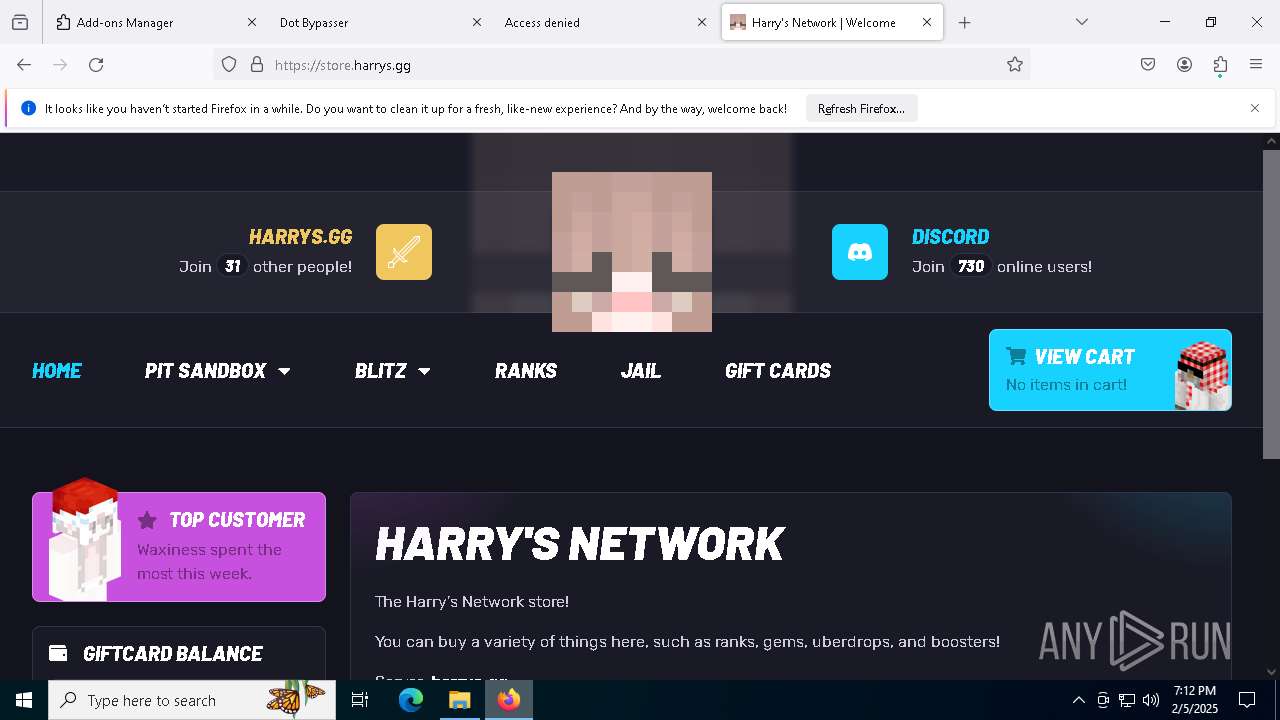Click the yellow sword server icon
Viewport: 1280px width, 720px height.
click(x=404, y=252)
